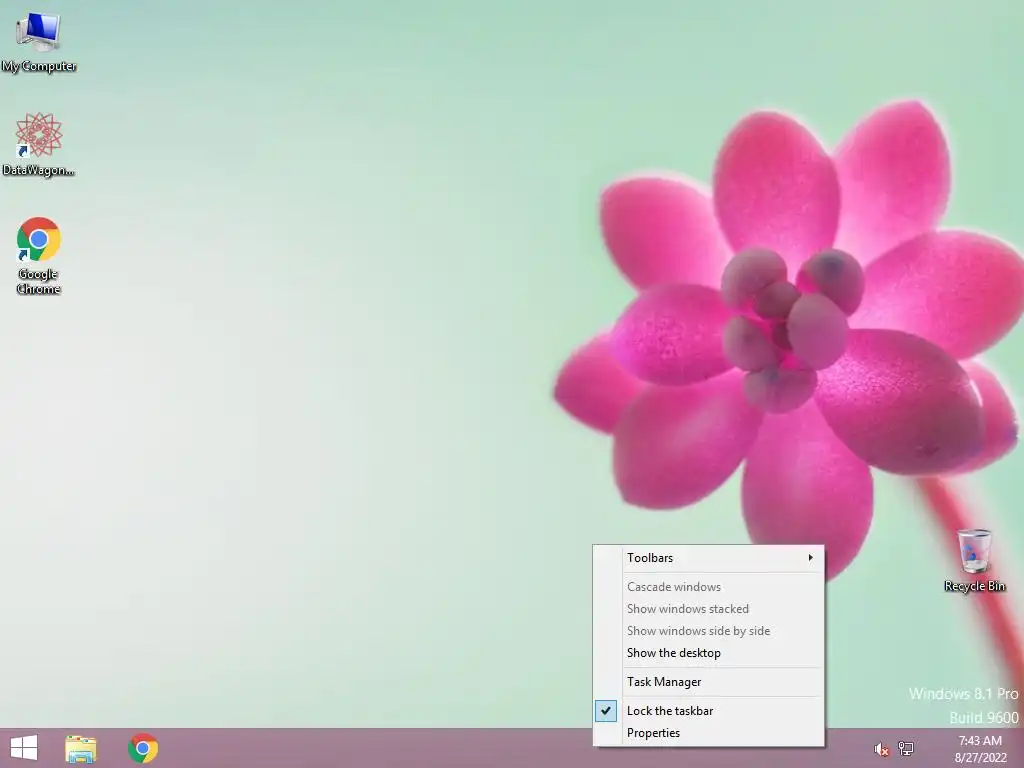Select the Recycle Bin icon

(974, 560)
